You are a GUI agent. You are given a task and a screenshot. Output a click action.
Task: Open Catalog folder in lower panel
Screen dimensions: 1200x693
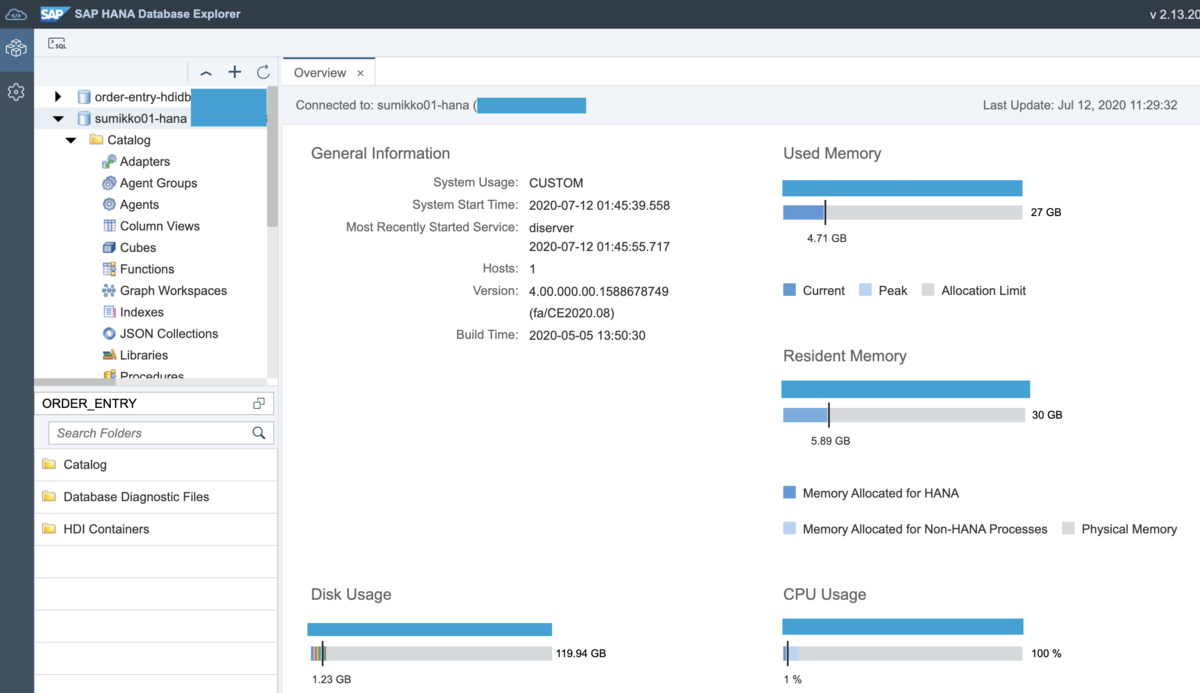click(x=156, y=465)
